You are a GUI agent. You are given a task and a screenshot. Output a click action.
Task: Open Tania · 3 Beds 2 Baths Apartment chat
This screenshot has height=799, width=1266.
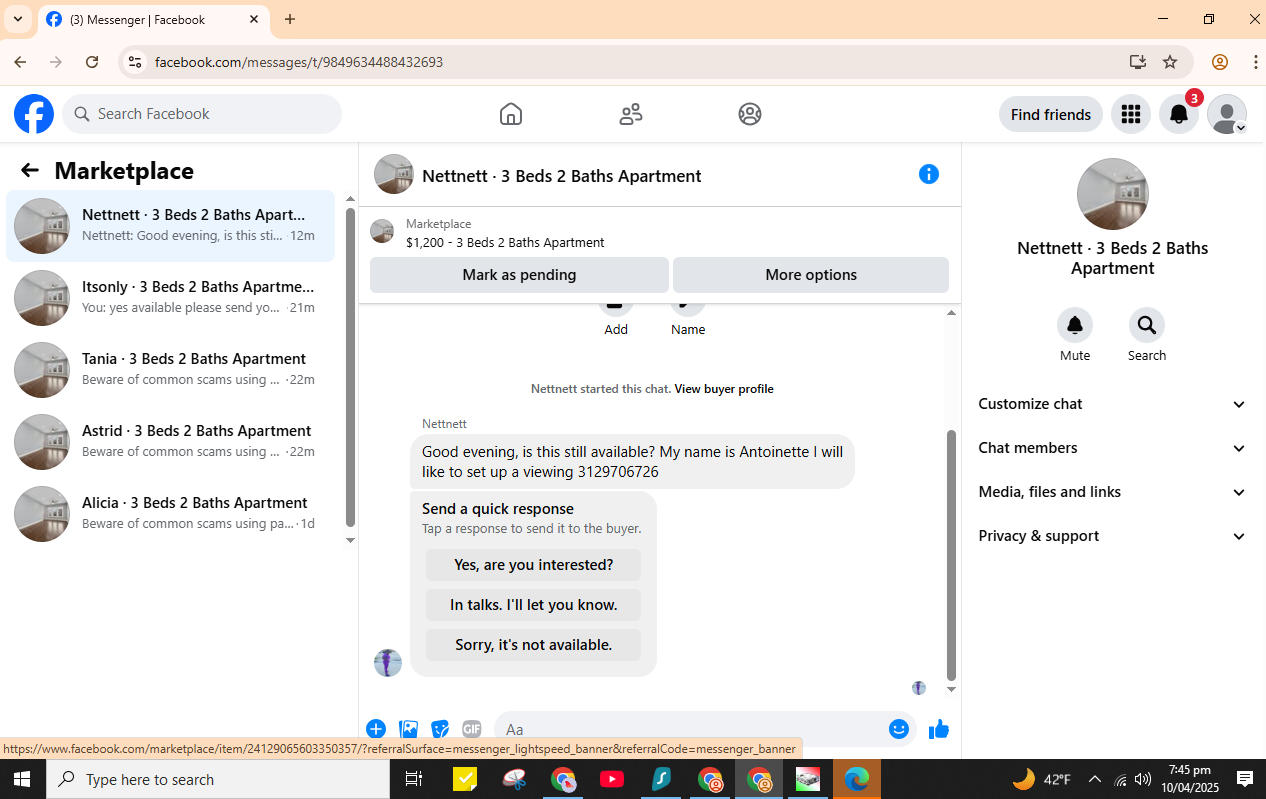point(171,370)
